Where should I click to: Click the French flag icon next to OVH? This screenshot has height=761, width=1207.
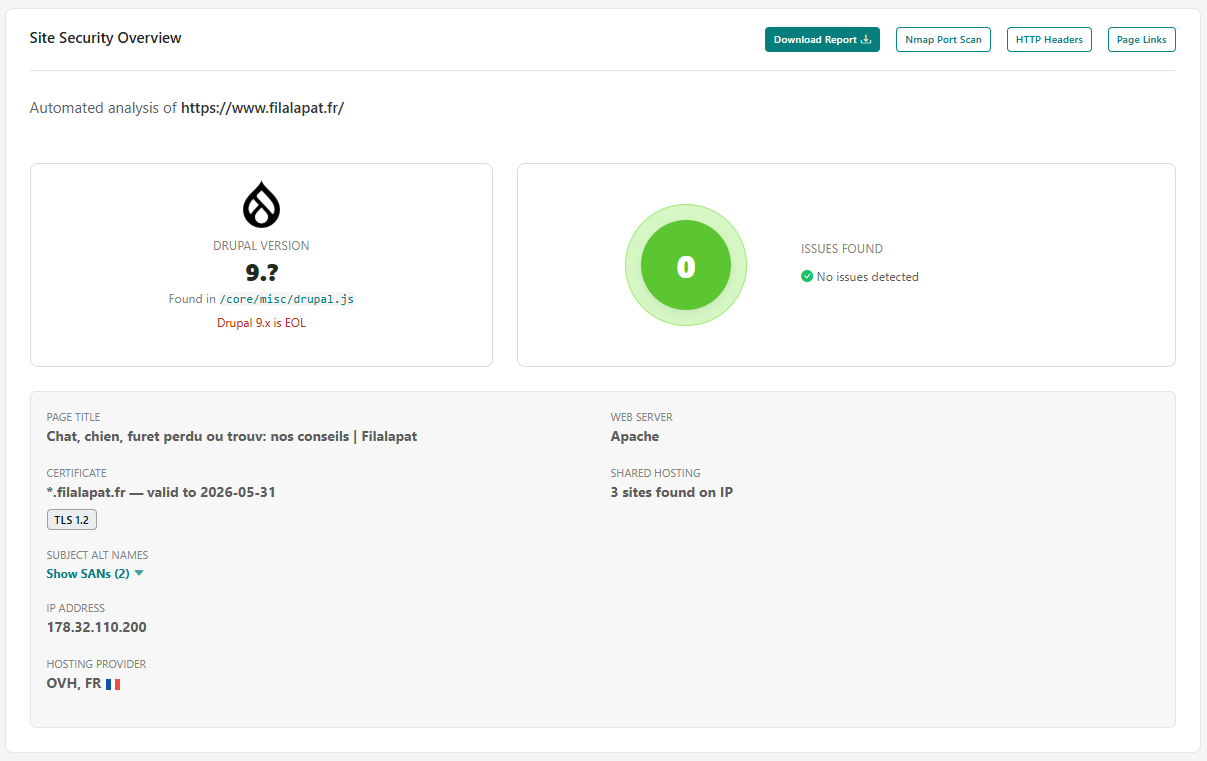[113, 685]
